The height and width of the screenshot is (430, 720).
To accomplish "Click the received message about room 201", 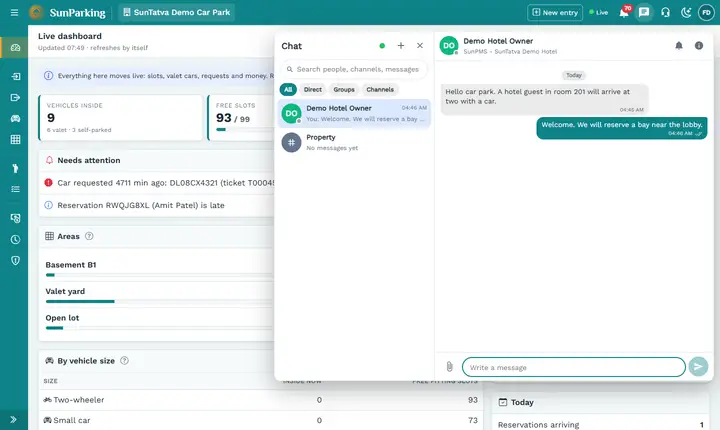I will 545,99.
